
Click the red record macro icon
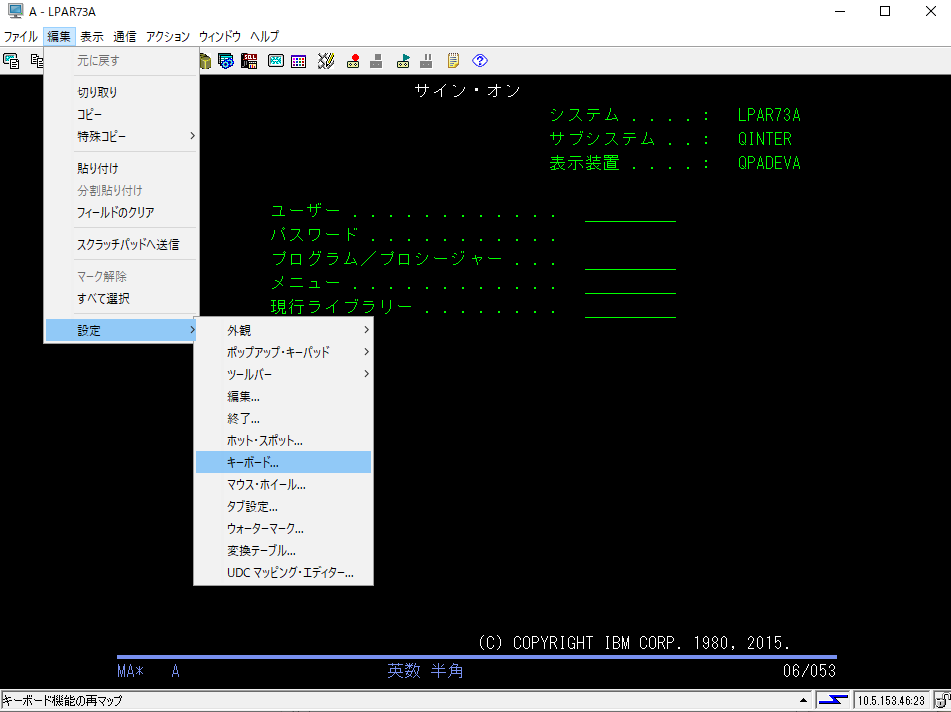pyautogui.click(x=353, y=61)
